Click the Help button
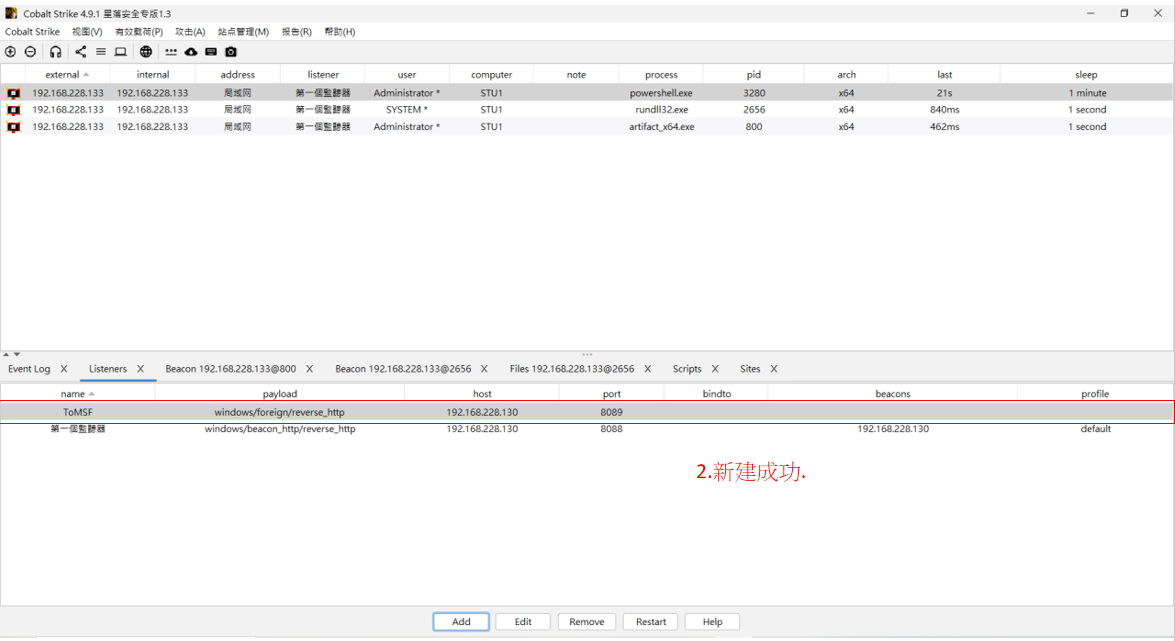The width and height of the screenshot is (1175, 641). pos(713,622)
